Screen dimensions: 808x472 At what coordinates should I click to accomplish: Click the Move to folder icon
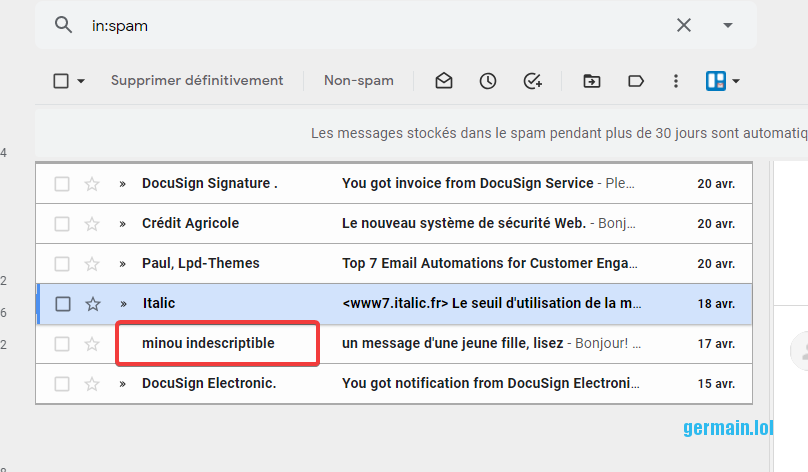pos(592,81)
